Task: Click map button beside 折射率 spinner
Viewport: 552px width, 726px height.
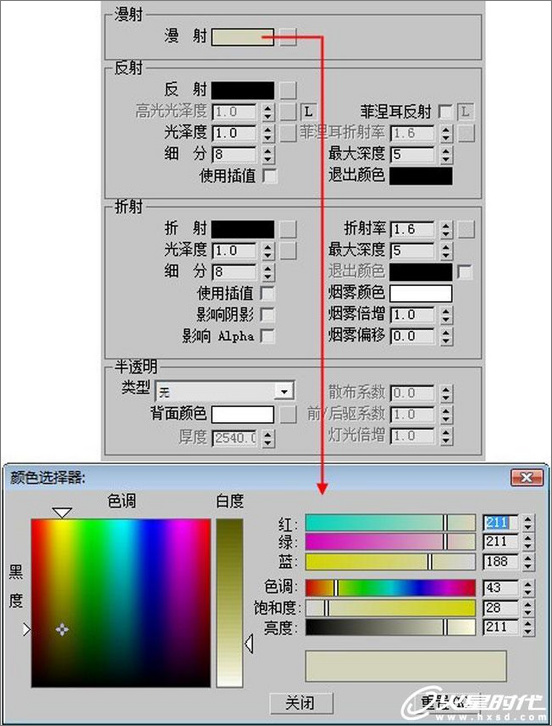Action: point(466,229)
